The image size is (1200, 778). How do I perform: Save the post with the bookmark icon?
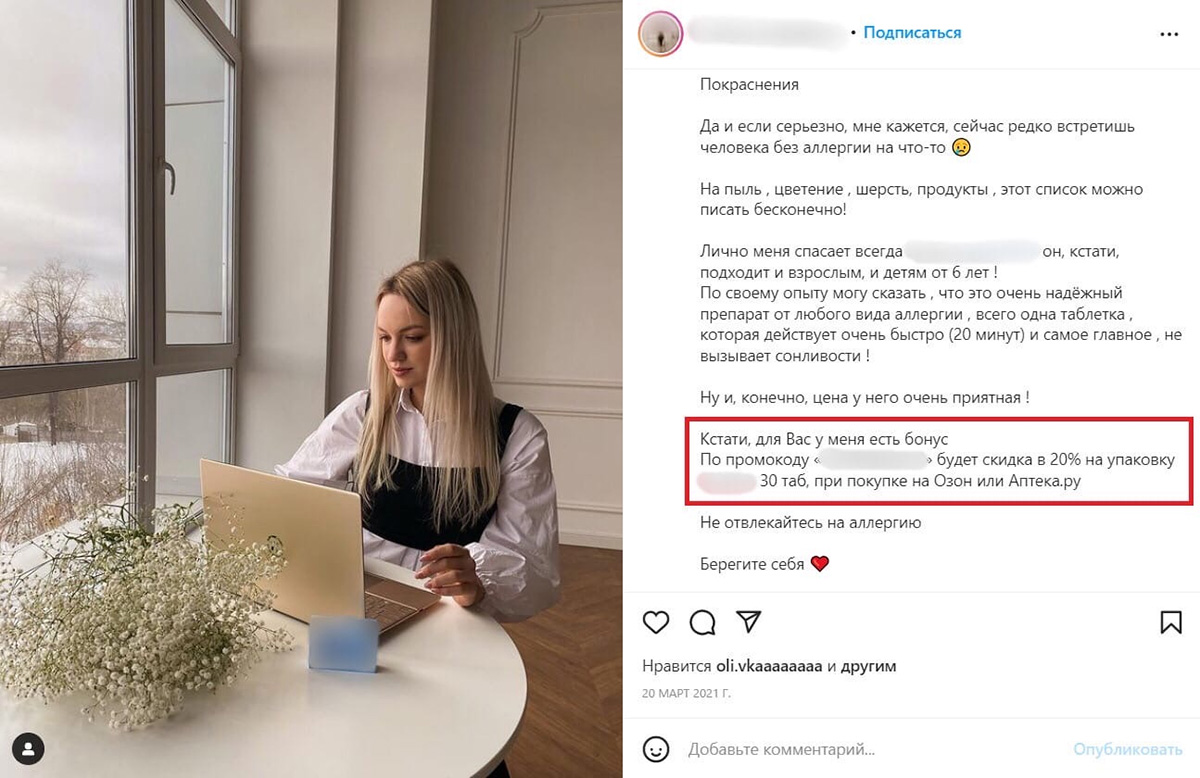(1171, 622)
